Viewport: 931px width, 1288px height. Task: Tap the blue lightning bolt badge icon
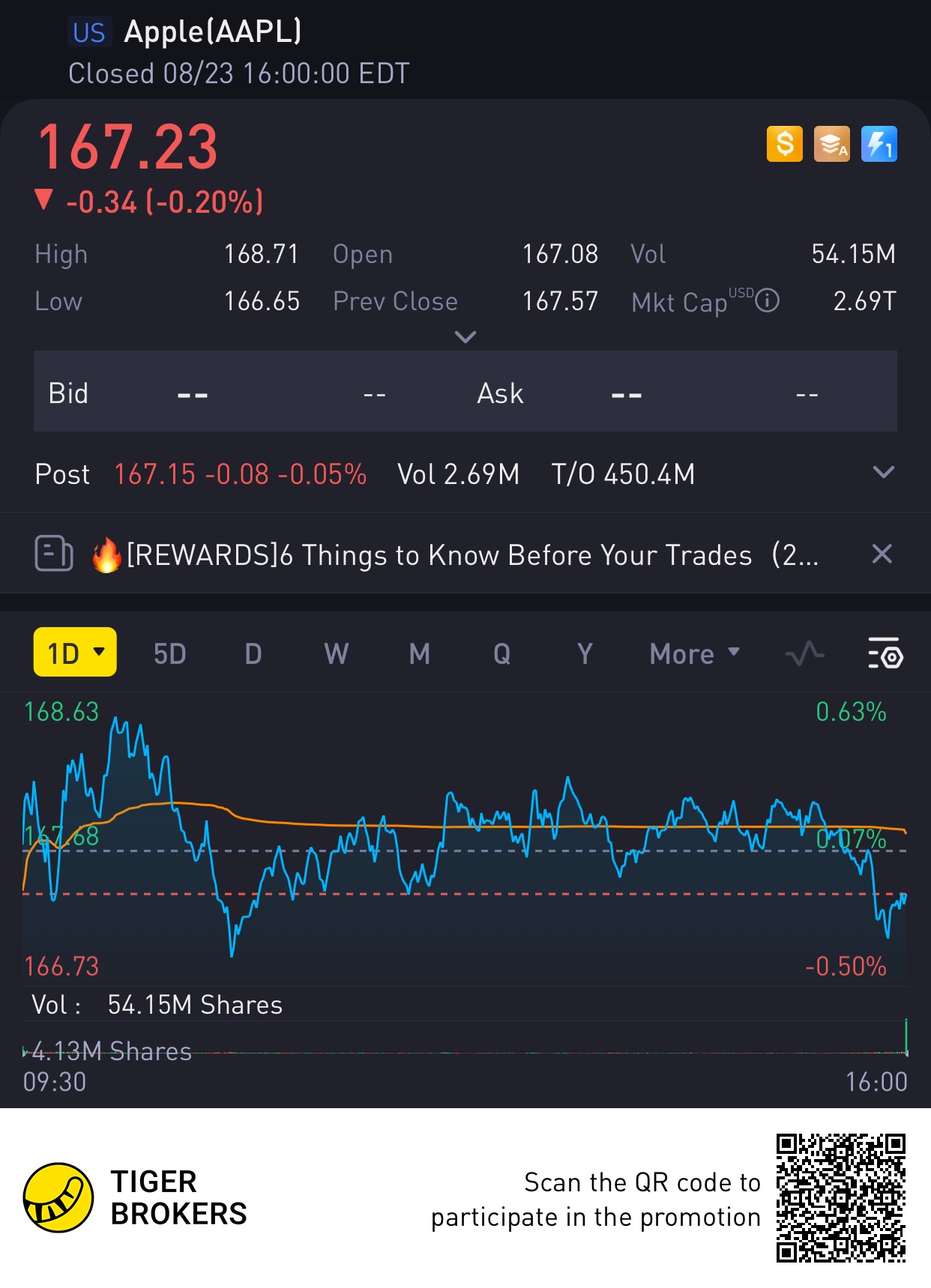point(879,144)
